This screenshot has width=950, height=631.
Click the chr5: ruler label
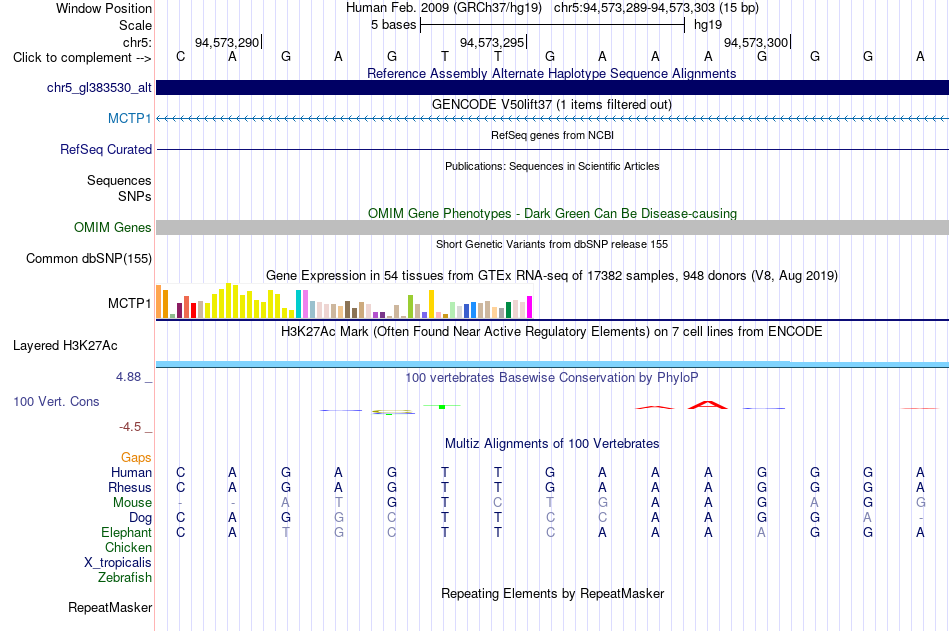point(137,42)
